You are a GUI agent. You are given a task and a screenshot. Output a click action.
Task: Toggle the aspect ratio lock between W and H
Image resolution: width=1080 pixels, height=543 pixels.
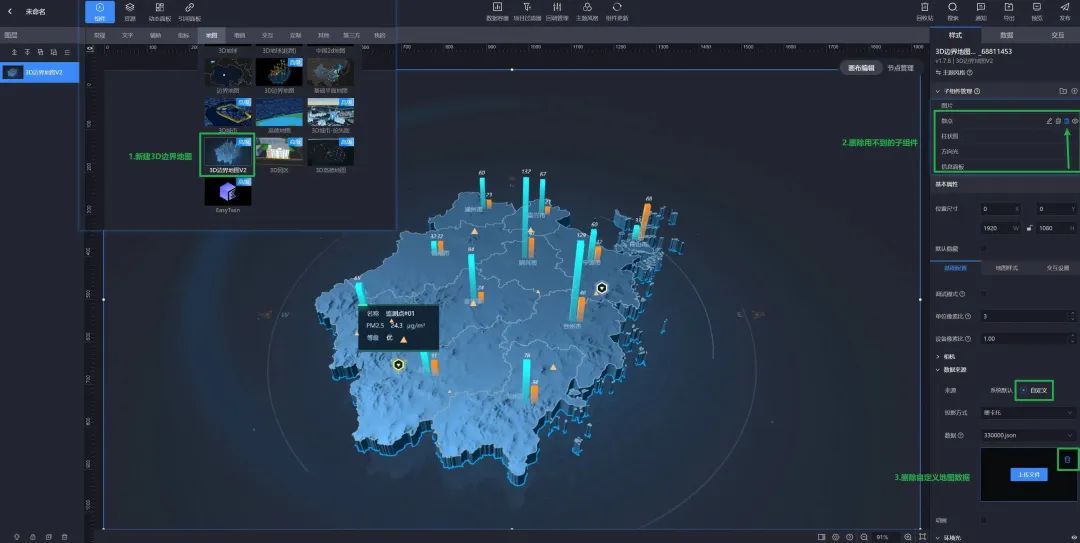point(1029,228)
